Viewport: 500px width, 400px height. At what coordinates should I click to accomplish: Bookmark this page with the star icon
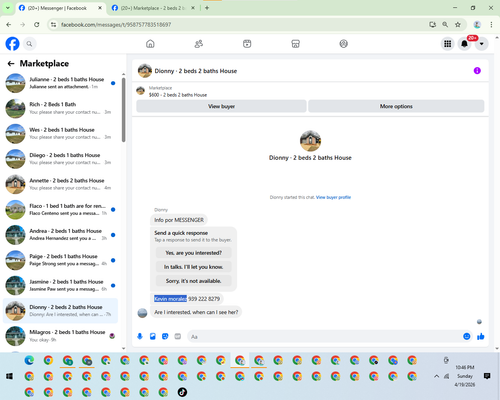coord(458,25)
